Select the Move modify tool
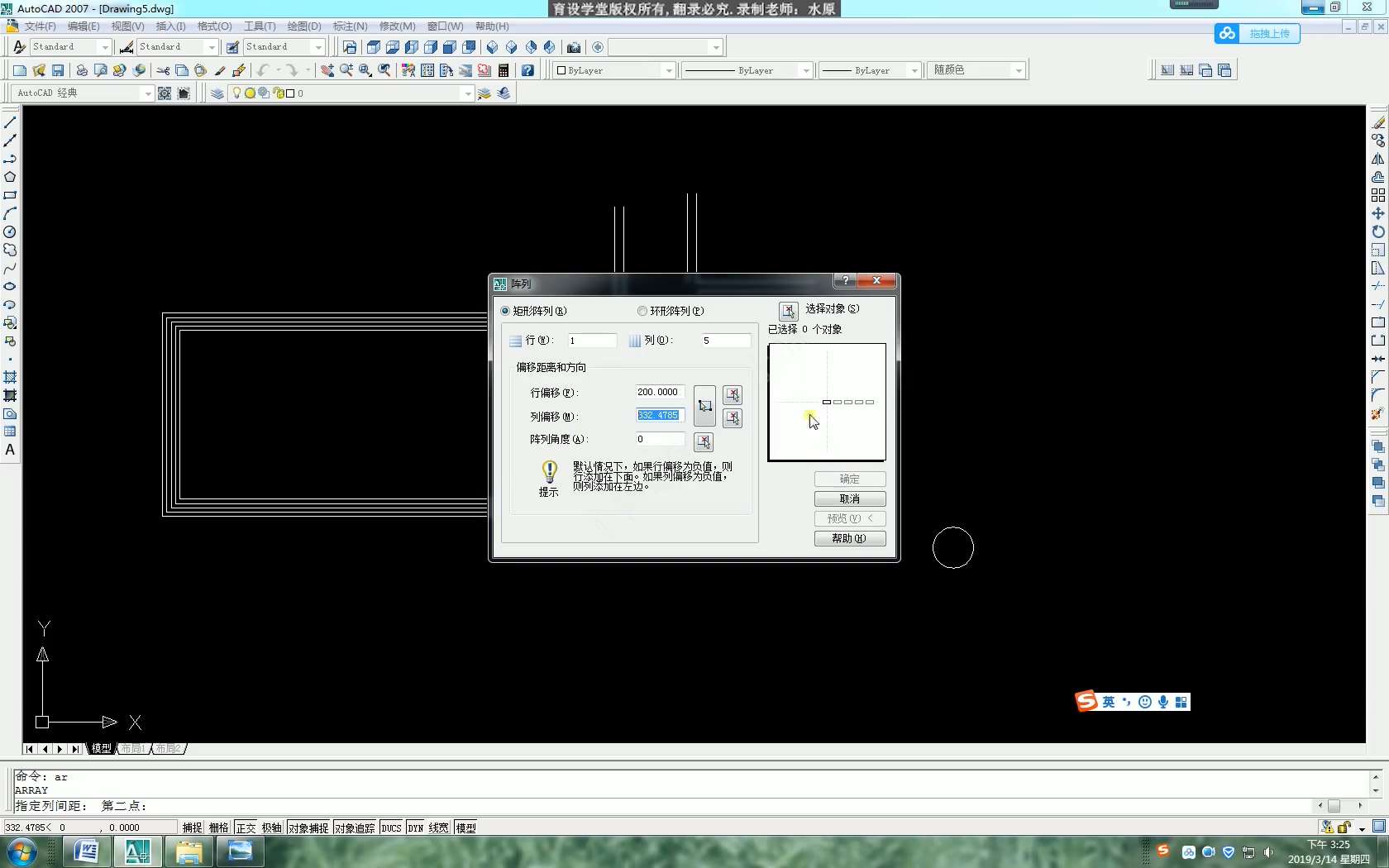This screenshot has width=1389, height=868. 1377,213
